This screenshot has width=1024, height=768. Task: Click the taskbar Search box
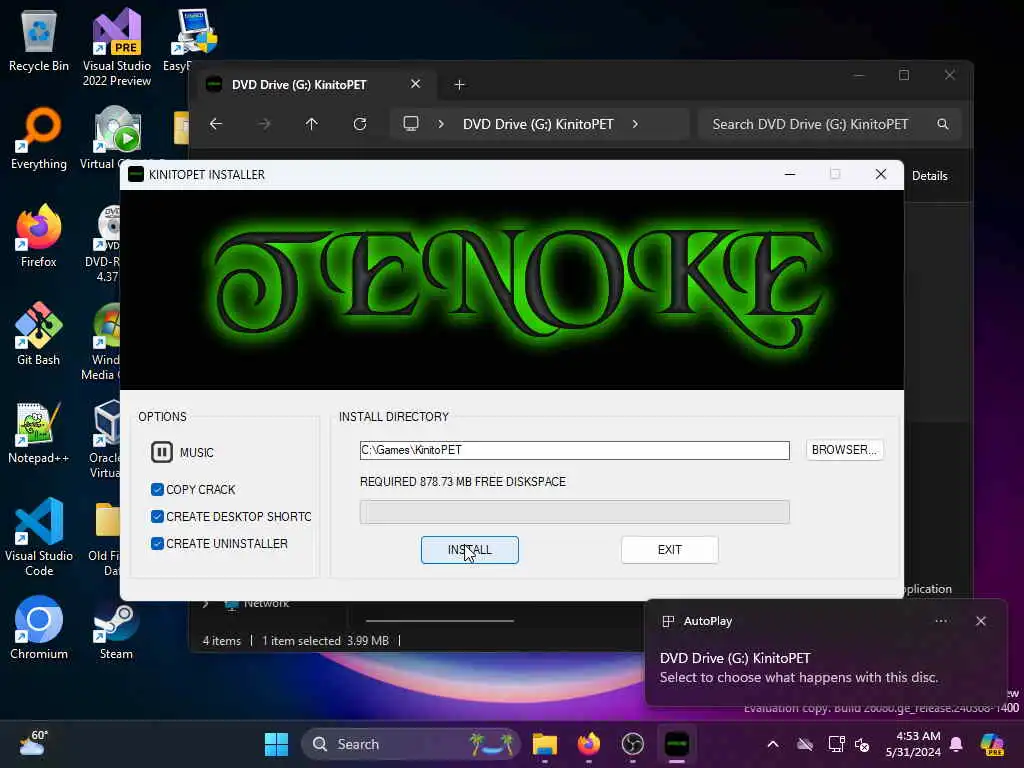click(x=411, y=744)
